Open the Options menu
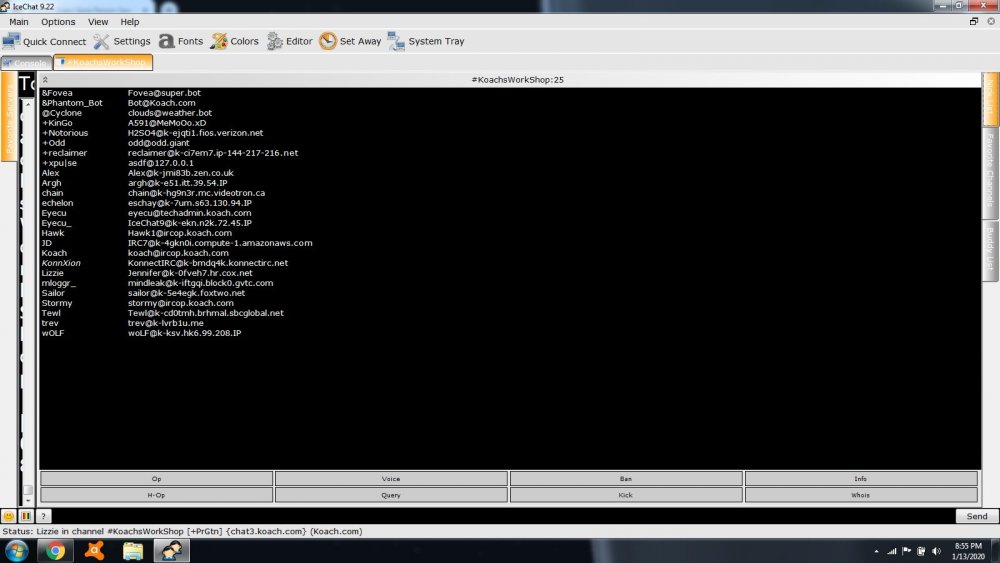Viewport: 1000px width, 563px height. click(x=58, y=21)
